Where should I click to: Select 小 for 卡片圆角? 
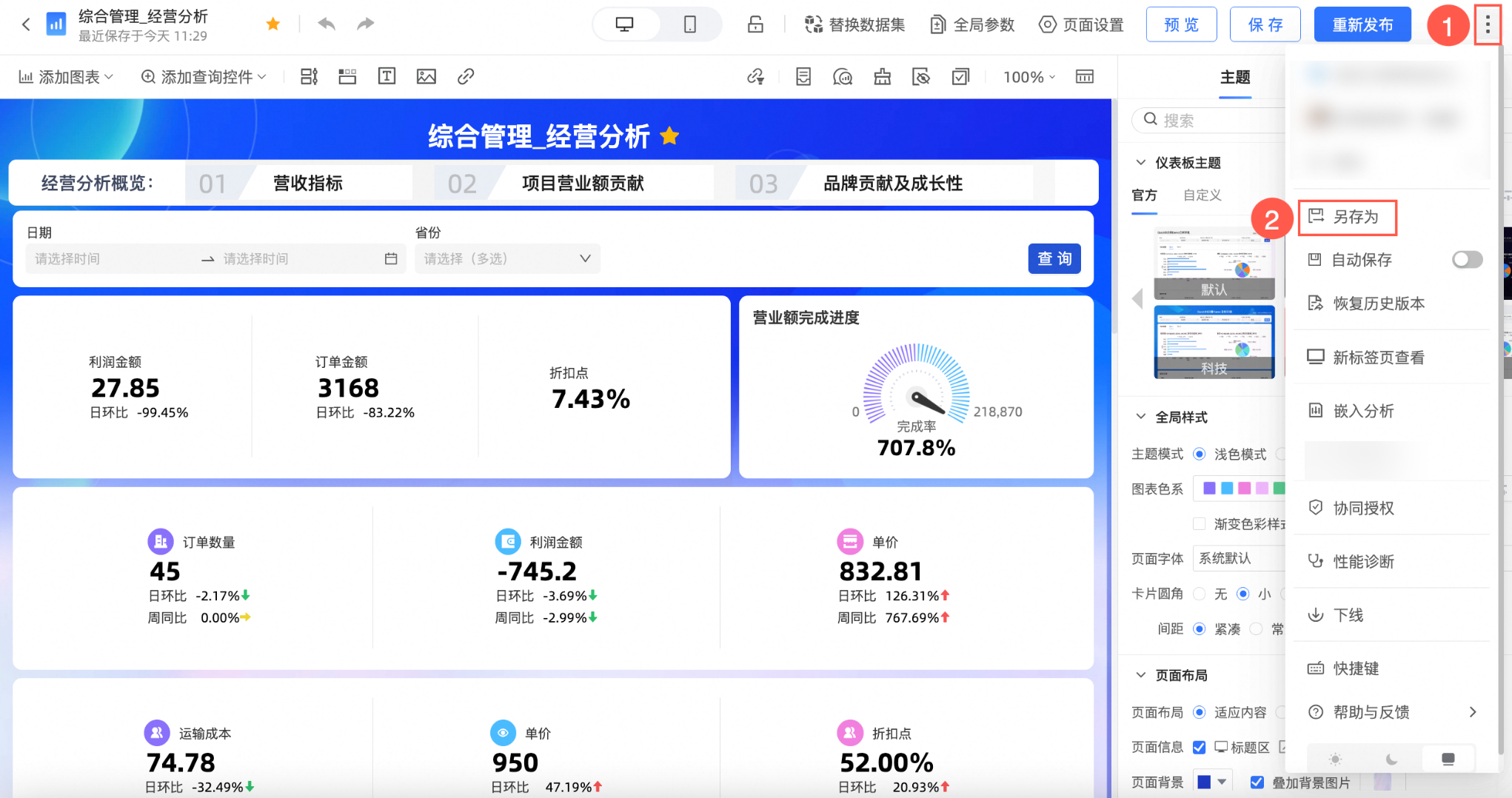[1243, 594]
